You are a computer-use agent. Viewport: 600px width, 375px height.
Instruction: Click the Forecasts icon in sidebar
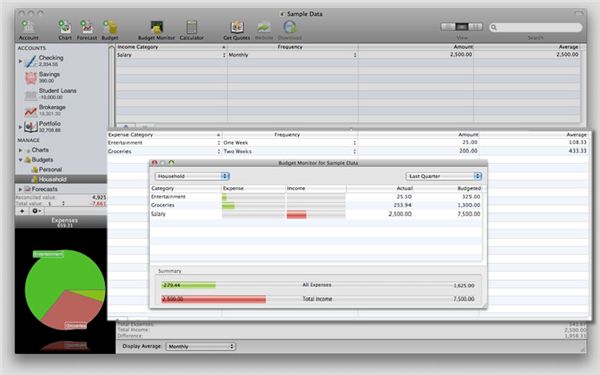[x=28, y=189]
